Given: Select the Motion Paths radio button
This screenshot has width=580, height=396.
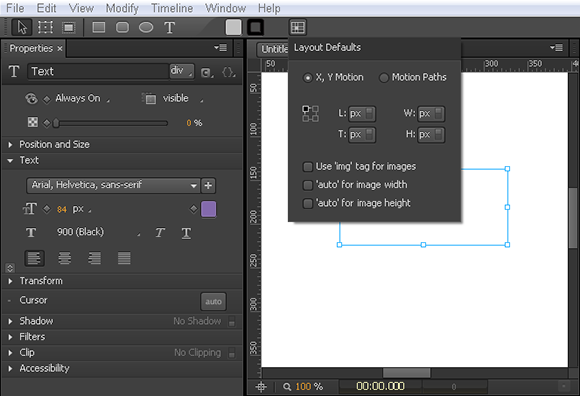Looking at the screenshot, I should coord(384,78).
